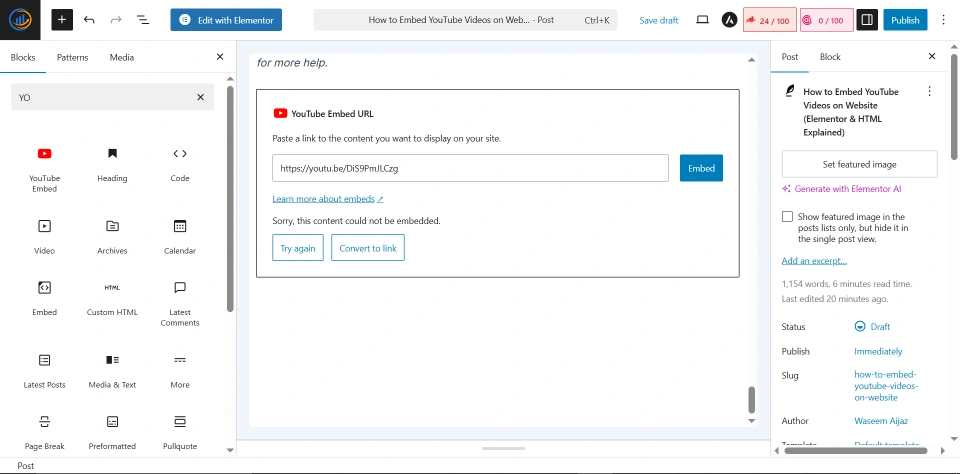
Task: Click the inserter list scroll-down arrow
Action: point(230,450)
